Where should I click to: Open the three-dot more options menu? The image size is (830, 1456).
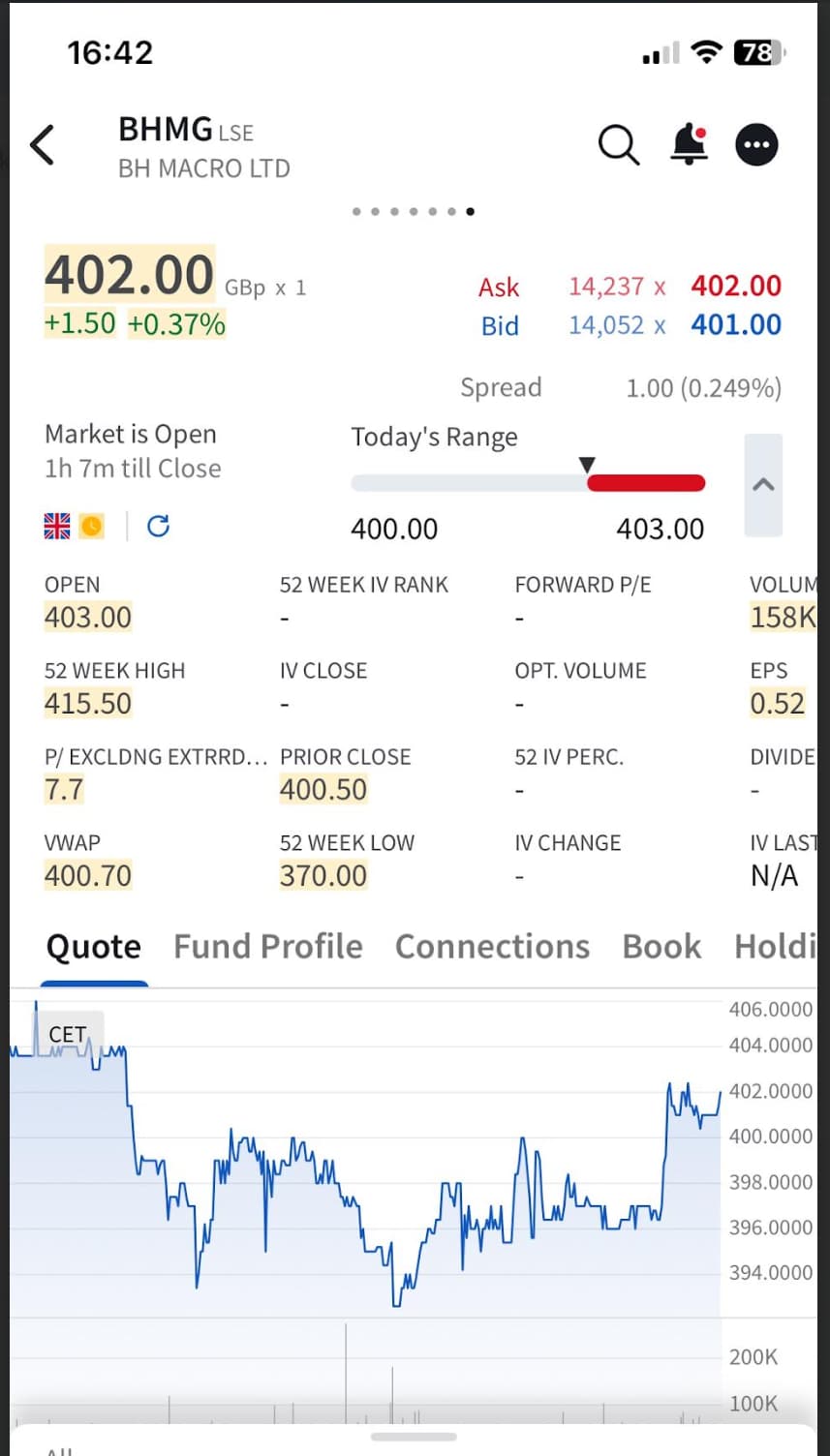pos(757,145)
